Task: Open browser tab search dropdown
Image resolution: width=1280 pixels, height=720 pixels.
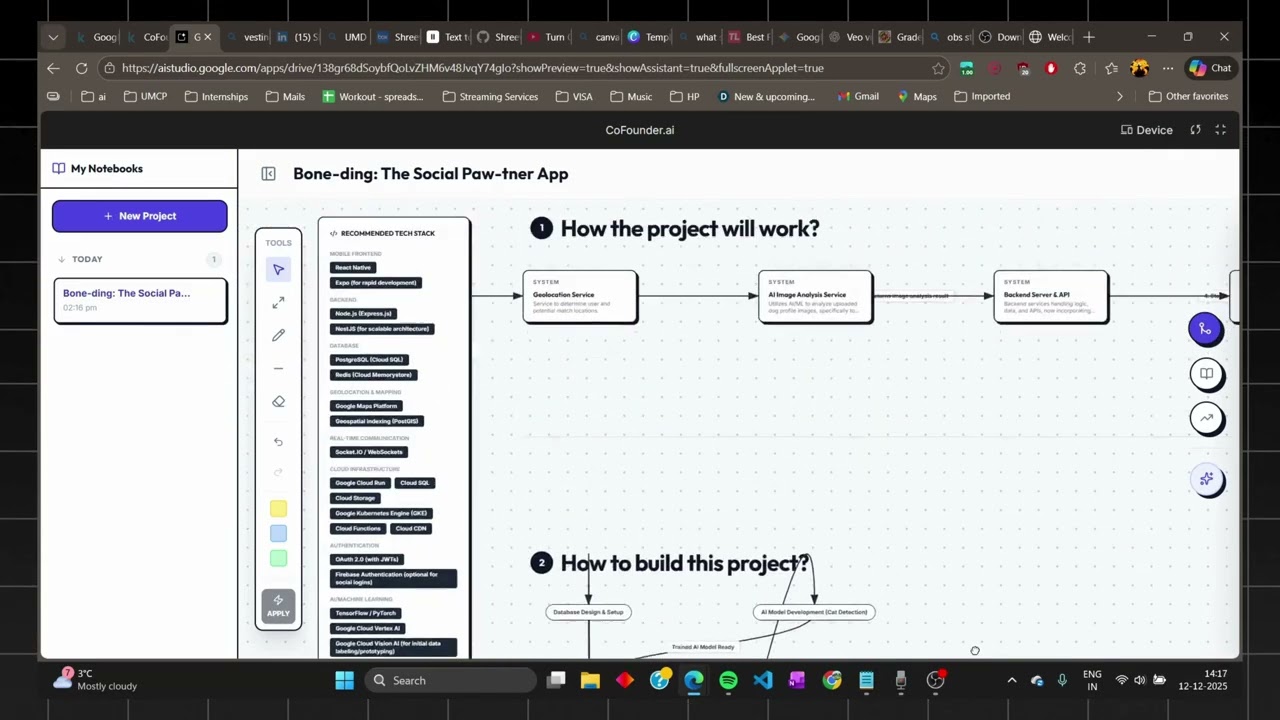Action: (x=53, y=37)
